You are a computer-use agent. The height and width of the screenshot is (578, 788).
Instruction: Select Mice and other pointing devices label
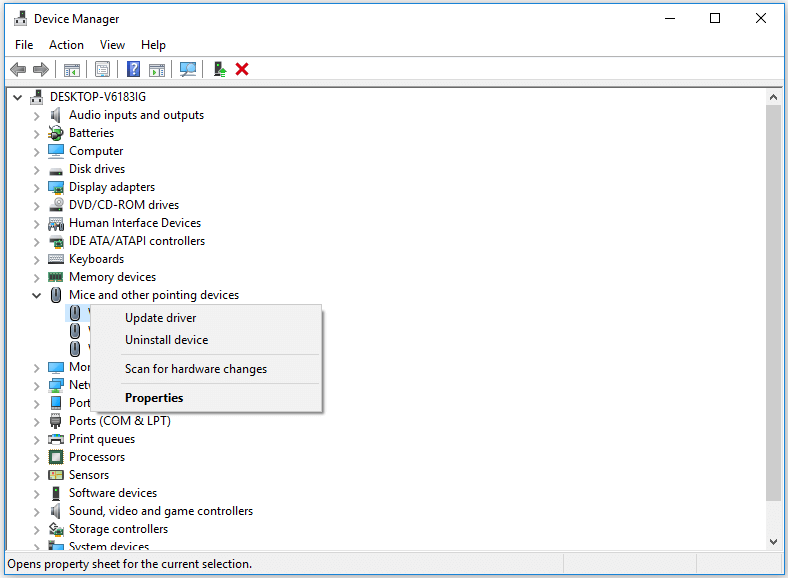(154, 295)
